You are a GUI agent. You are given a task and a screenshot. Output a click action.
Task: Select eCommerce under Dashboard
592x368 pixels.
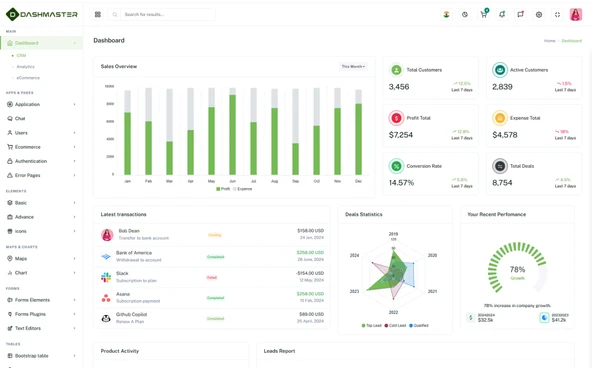click(28, 78)
